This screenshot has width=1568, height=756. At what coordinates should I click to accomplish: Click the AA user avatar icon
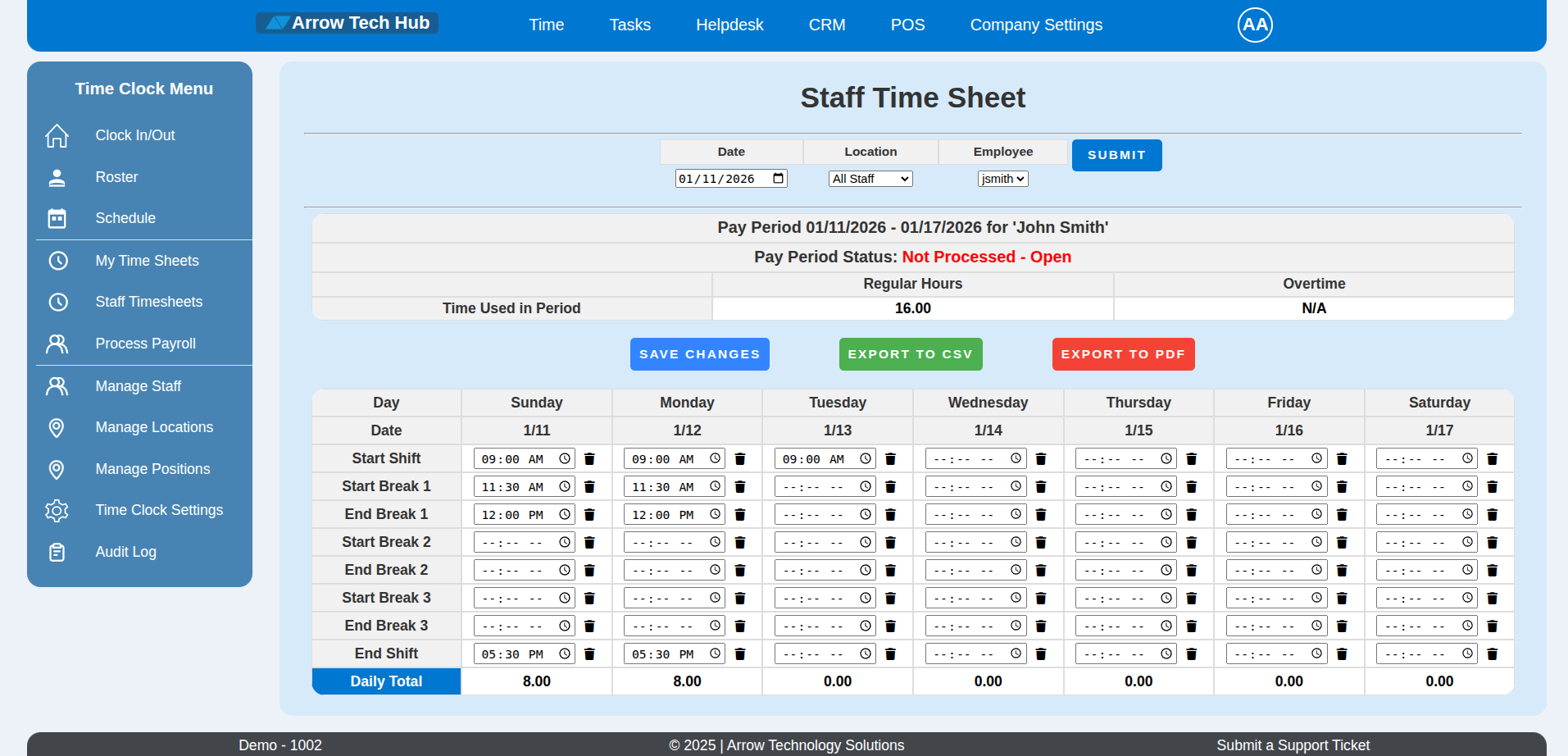tap(1254, 25)
